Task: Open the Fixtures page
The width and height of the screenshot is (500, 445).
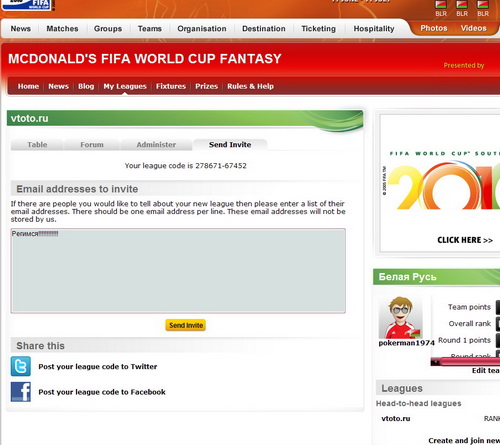Action: pos(171,86)
